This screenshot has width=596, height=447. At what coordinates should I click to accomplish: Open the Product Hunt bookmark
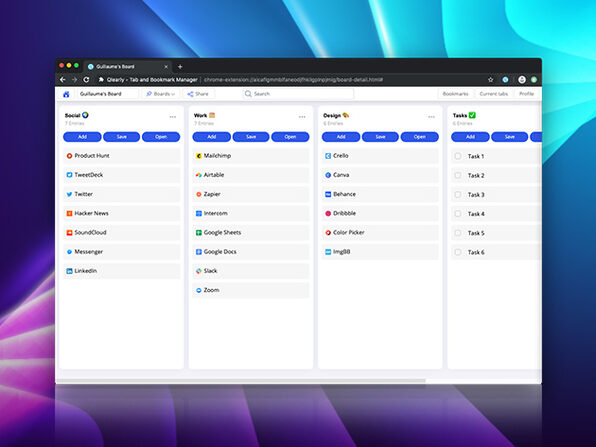point(122,156)
